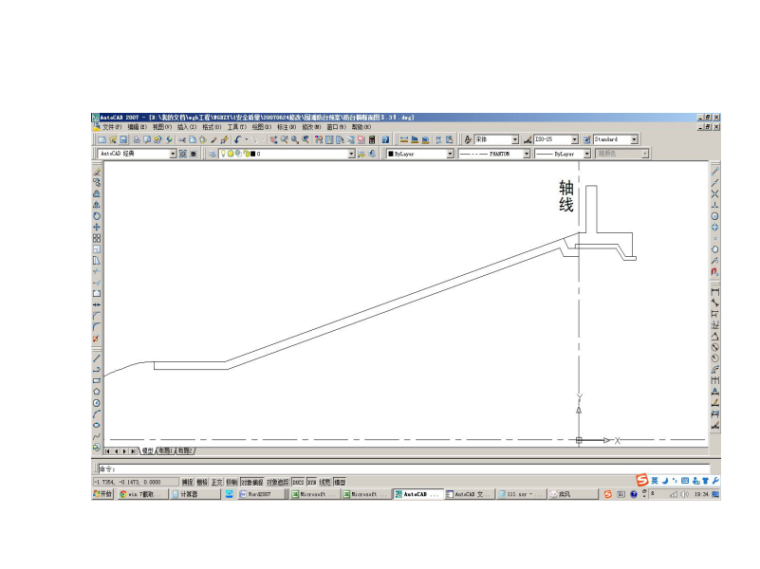The width and height of the screenshot is (760, 569).
Task: Toggle 栅格 (Grid) in status bar
Action: point(202,481)
